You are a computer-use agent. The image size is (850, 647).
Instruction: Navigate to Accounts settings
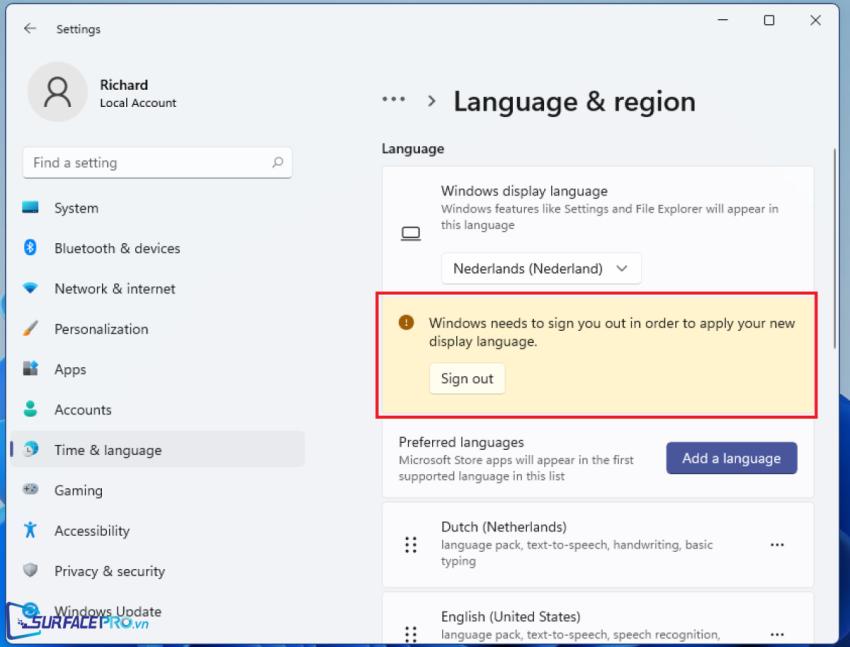click(157, 409)
